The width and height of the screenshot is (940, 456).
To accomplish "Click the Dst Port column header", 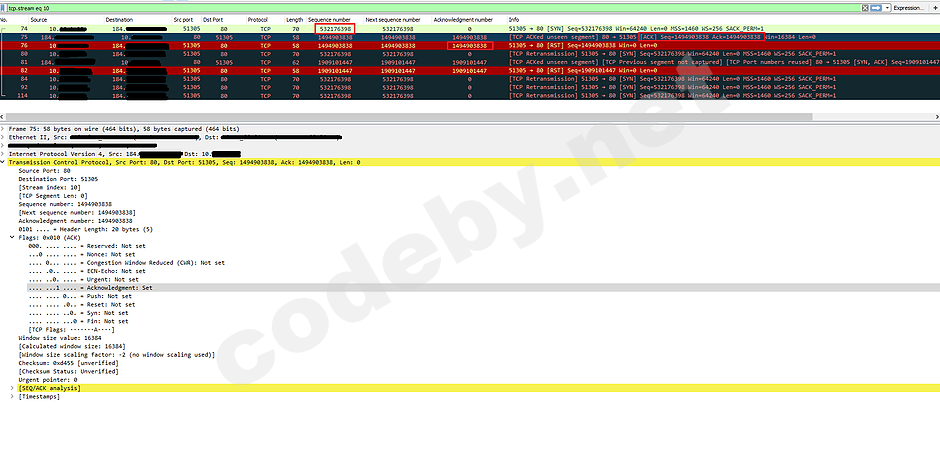I will tap(212, 20).
